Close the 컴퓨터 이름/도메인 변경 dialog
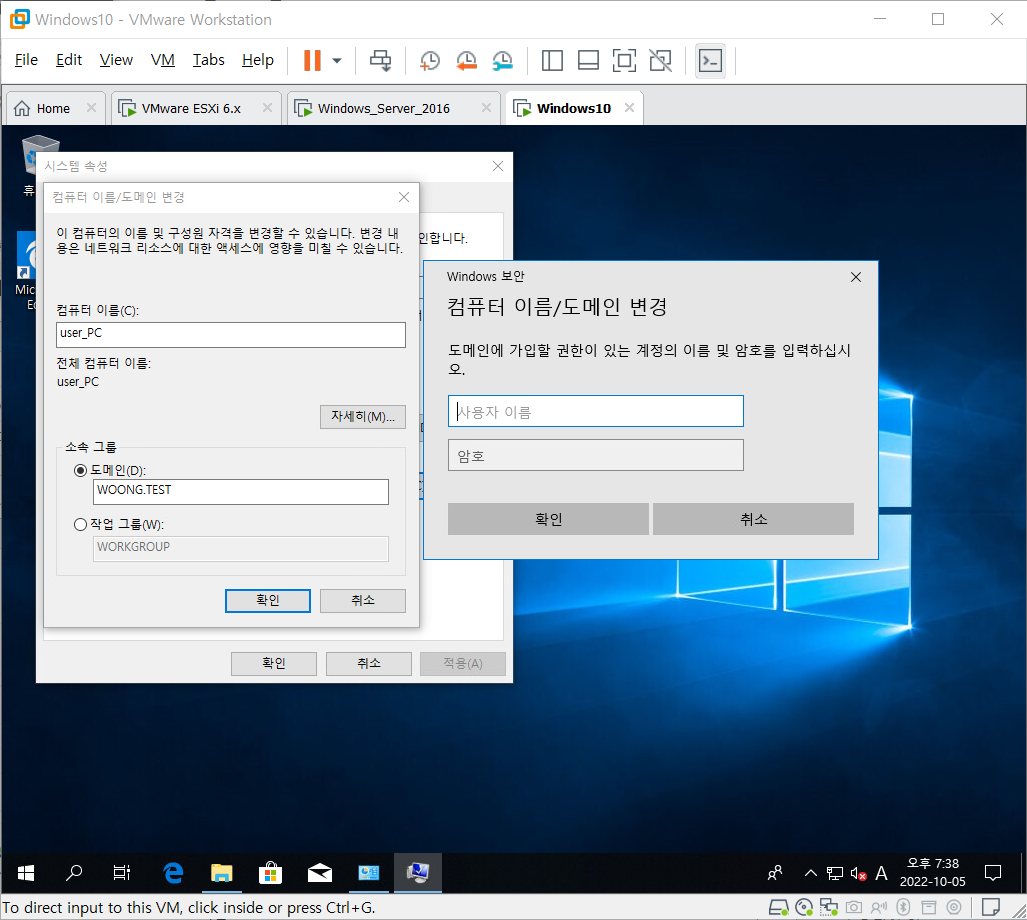This screenshot has width=1027, height=920. (x=404, y=197)
